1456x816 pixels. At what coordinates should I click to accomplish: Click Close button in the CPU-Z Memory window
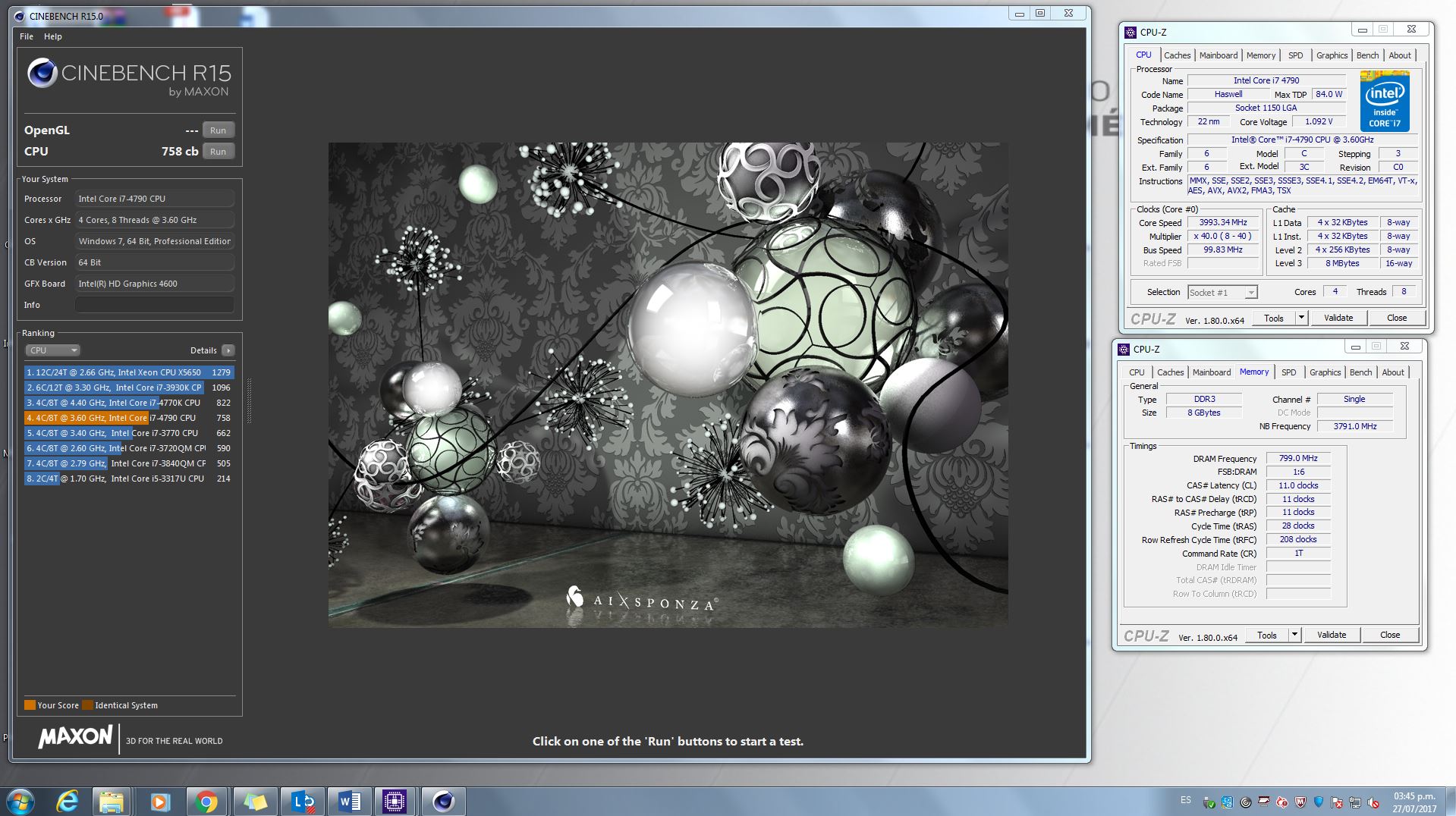pyautogui.click(x=1390, y=635)
